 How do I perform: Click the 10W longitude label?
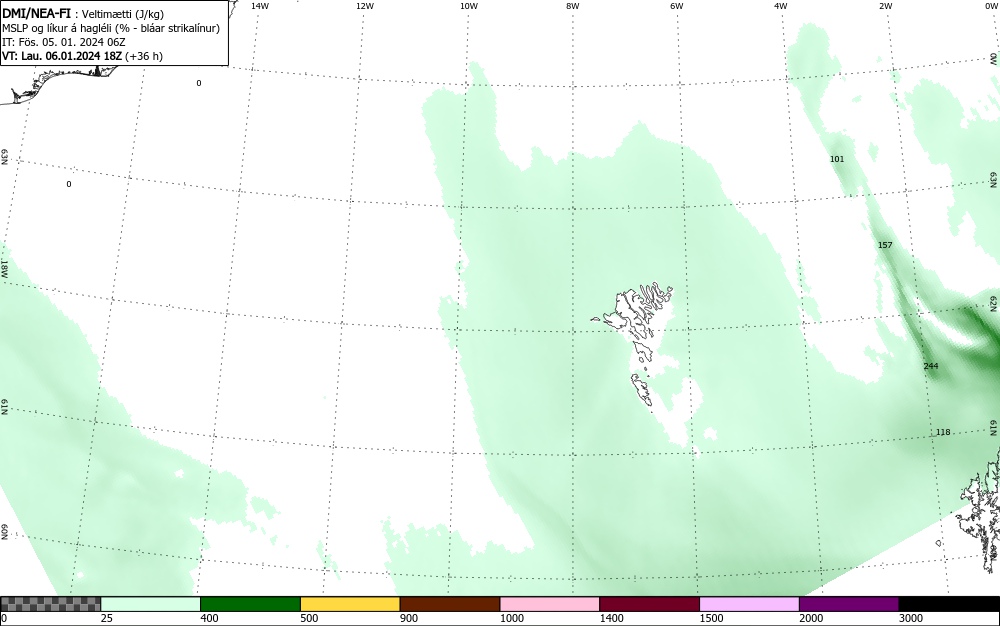click(x=469, y=6)
